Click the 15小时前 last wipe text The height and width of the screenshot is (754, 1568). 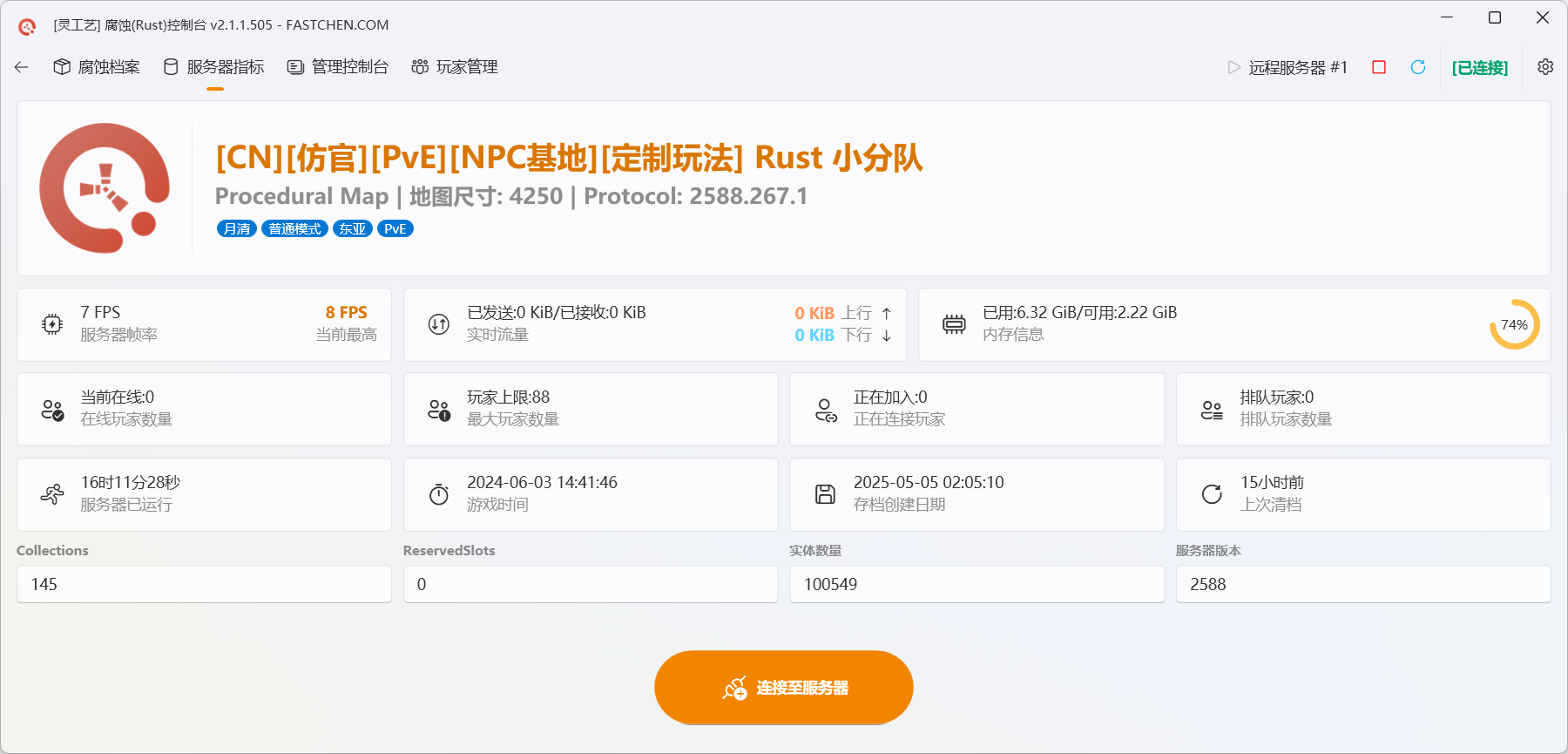pos(1272,483)
